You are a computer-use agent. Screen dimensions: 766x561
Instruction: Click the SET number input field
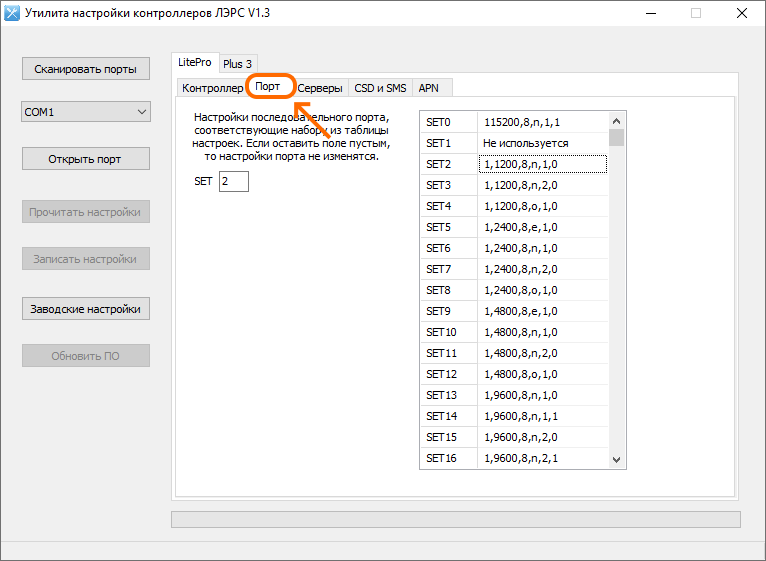(234, 181)
